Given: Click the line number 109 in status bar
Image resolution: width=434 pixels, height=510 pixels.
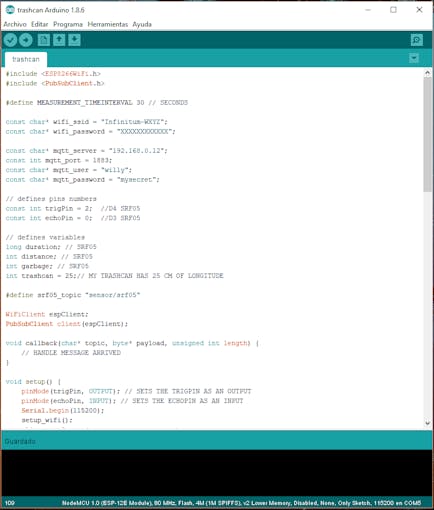Looking at the screenshot, I should [10, 503].
